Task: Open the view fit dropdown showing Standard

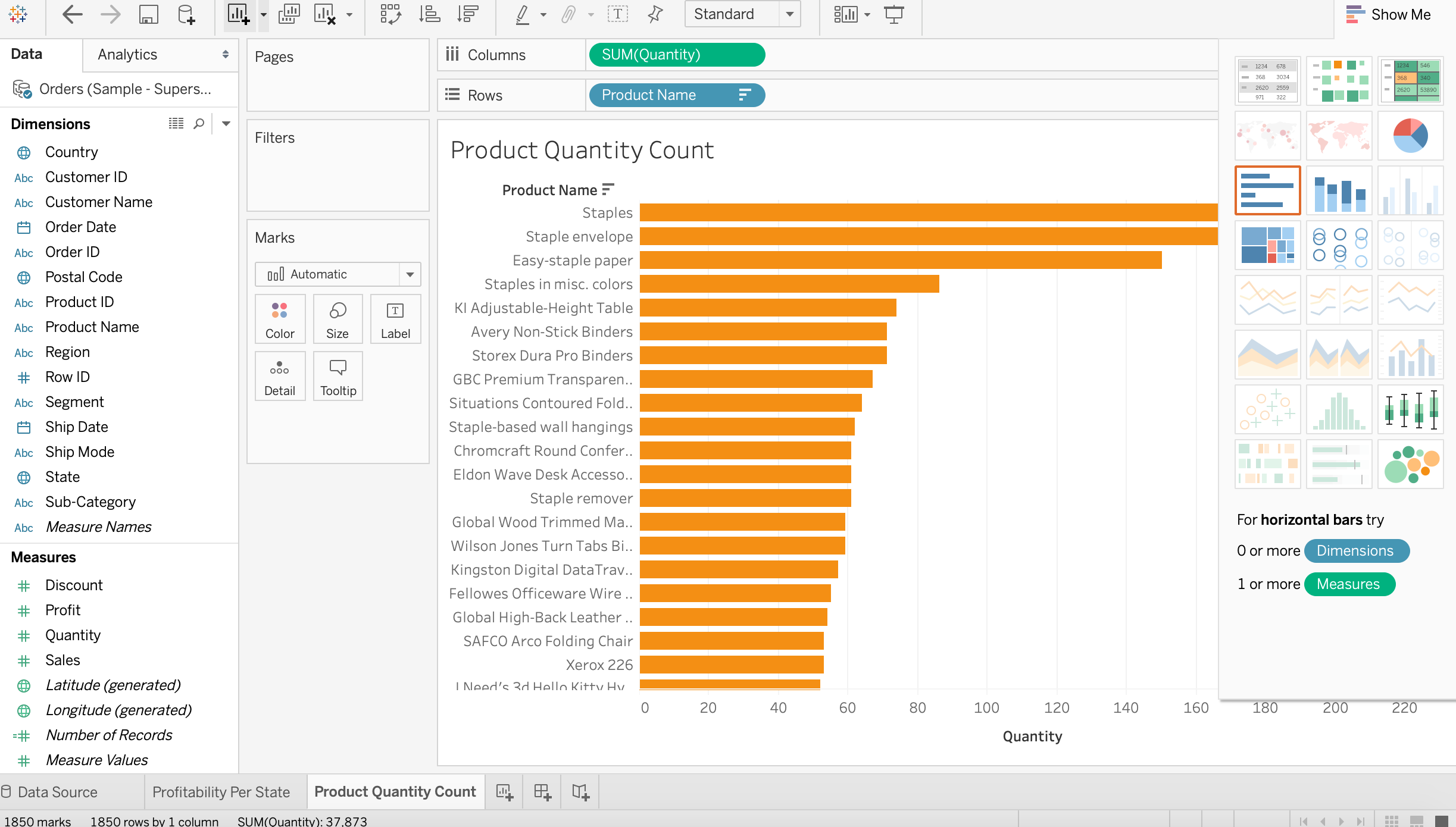Action: click(x=789, y=14)
